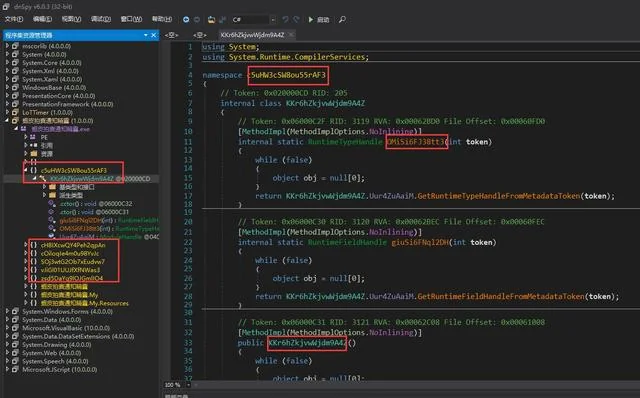
Task: Click the undo toolbar icon
Action: tap(285, 19)
